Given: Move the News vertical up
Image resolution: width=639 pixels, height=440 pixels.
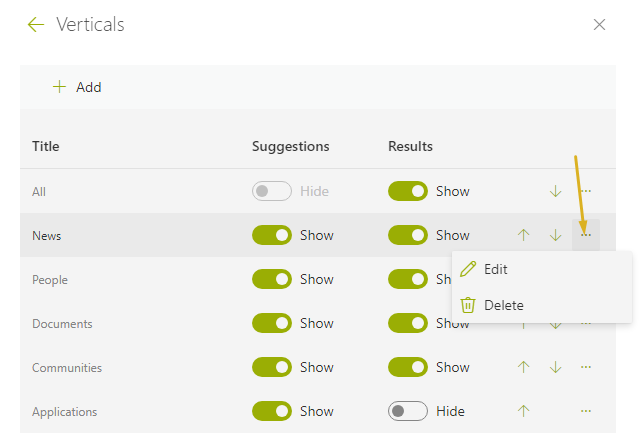Looking at the screenshot, I should (524, 235).
